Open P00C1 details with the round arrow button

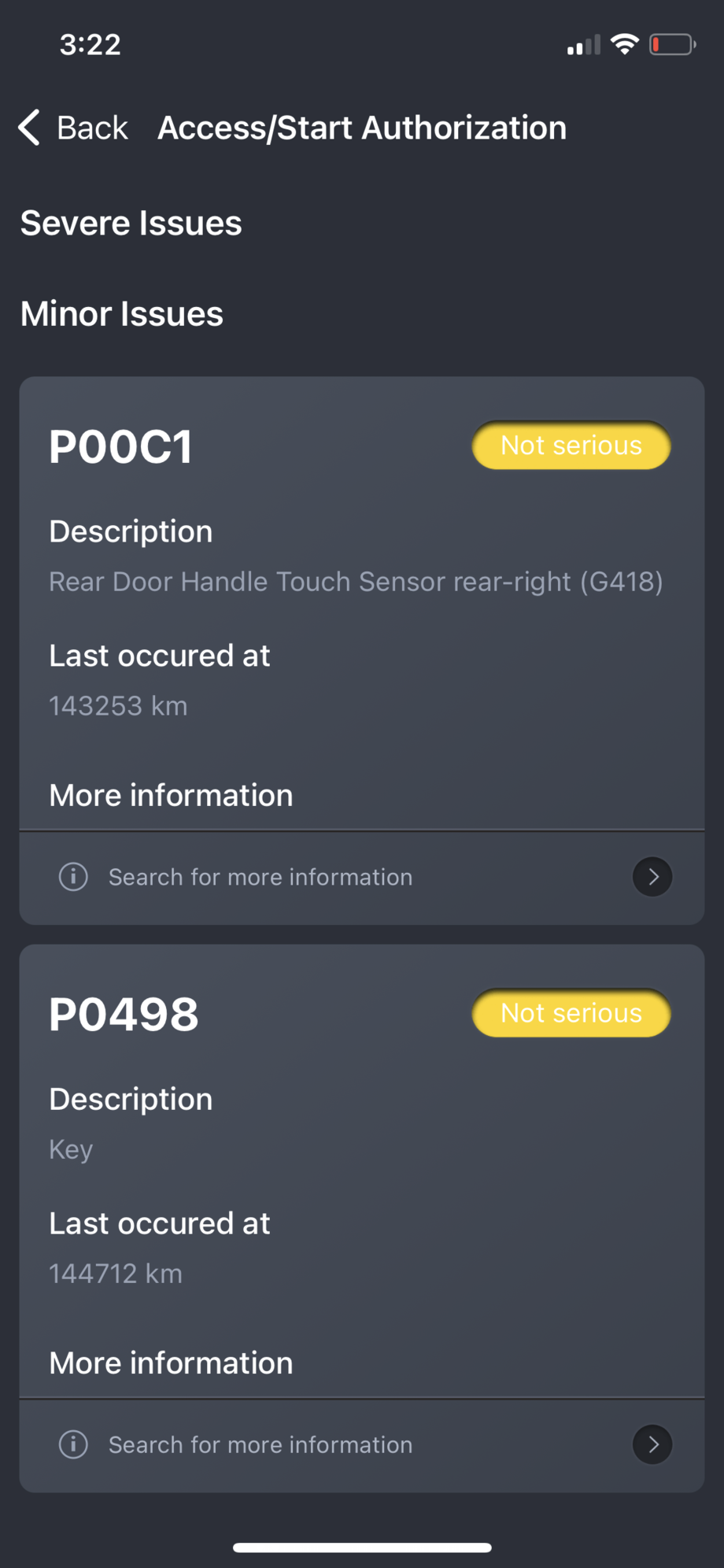[652, 876]
